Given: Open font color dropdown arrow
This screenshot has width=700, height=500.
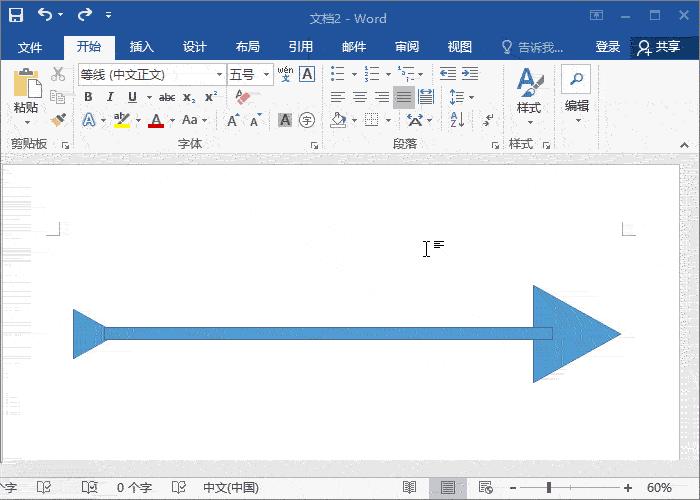Looking at the screenshot, I should 172,120.
